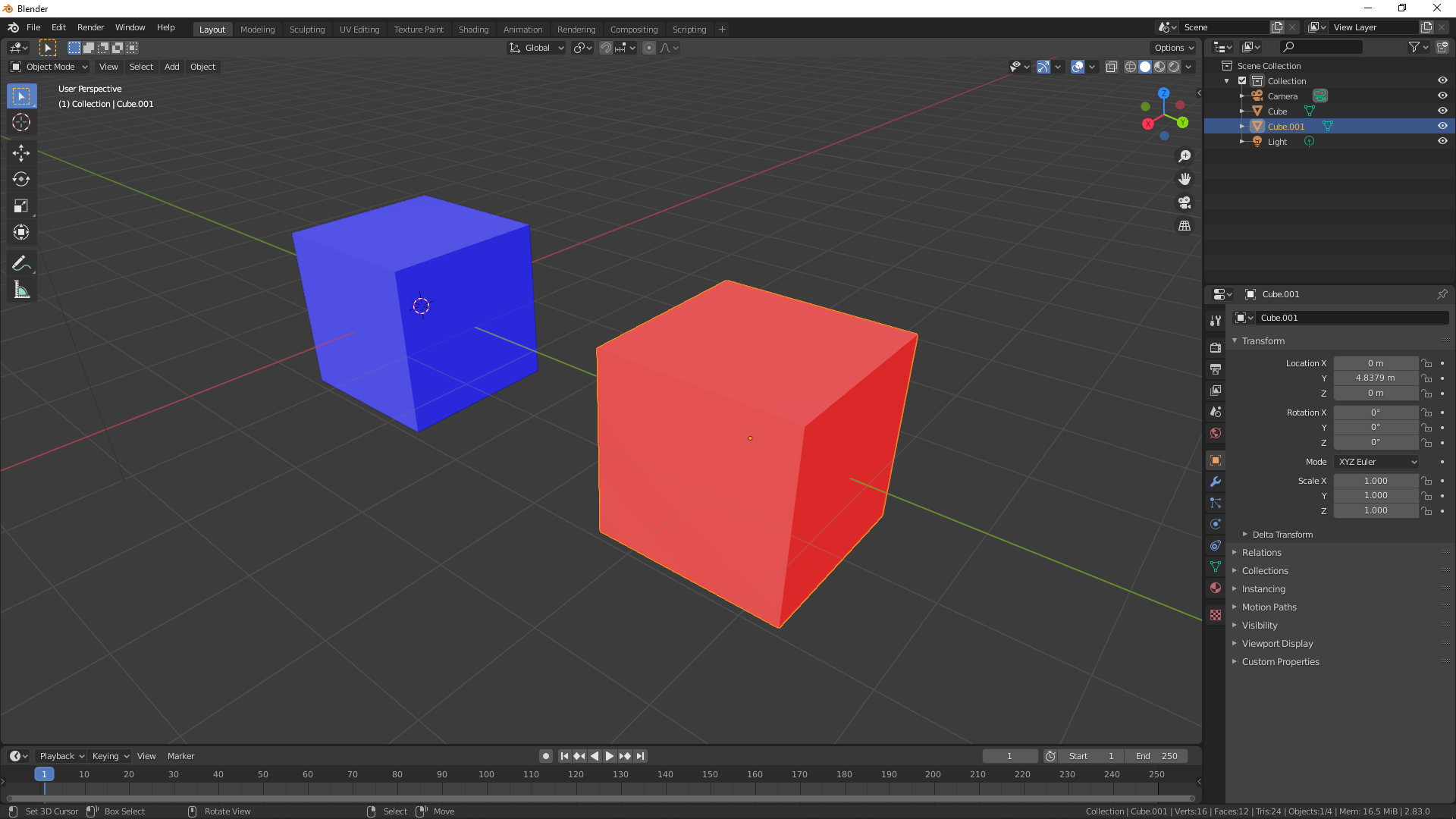The width and height of the screenshot is (1456, 819).
Task: Select the Select Box tool
Action: [21, 96]
